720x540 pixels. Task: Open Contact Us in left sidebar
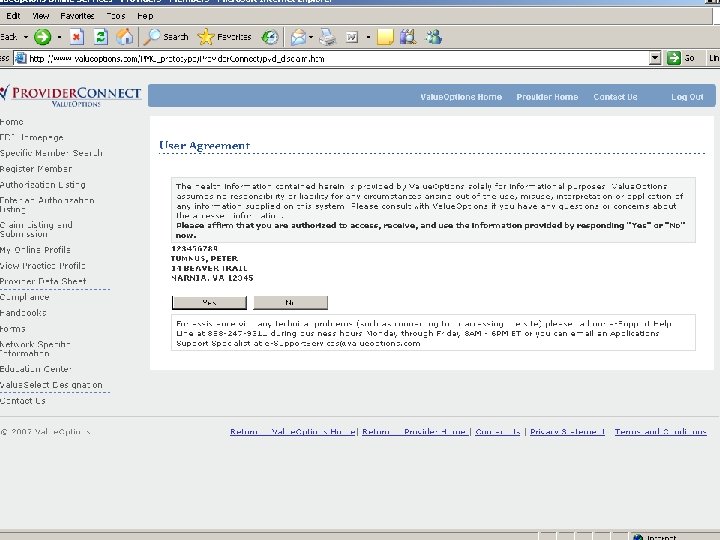23,401
